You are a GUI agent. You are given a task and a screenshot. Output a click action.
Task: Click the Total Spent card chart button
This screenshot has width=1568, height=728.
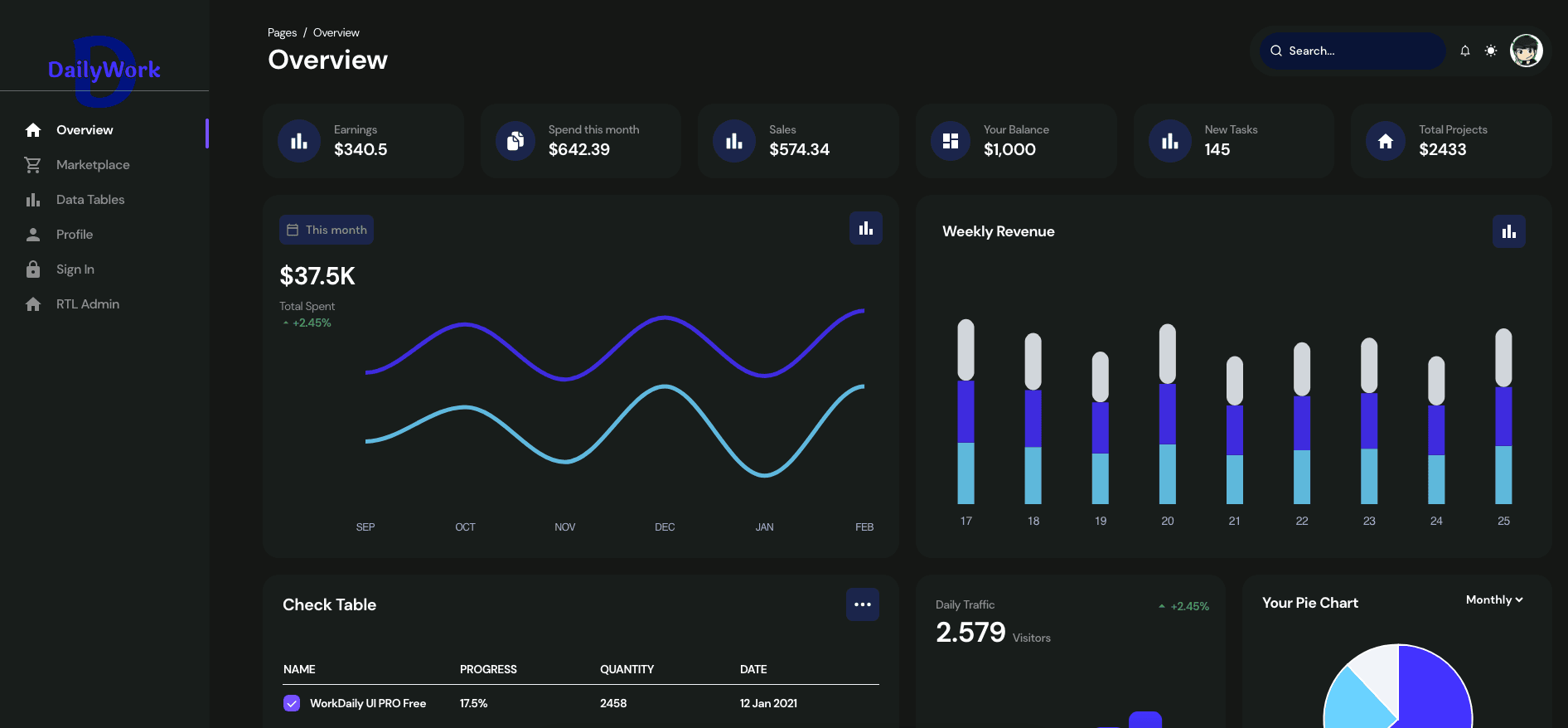click(x=866, y=228)
